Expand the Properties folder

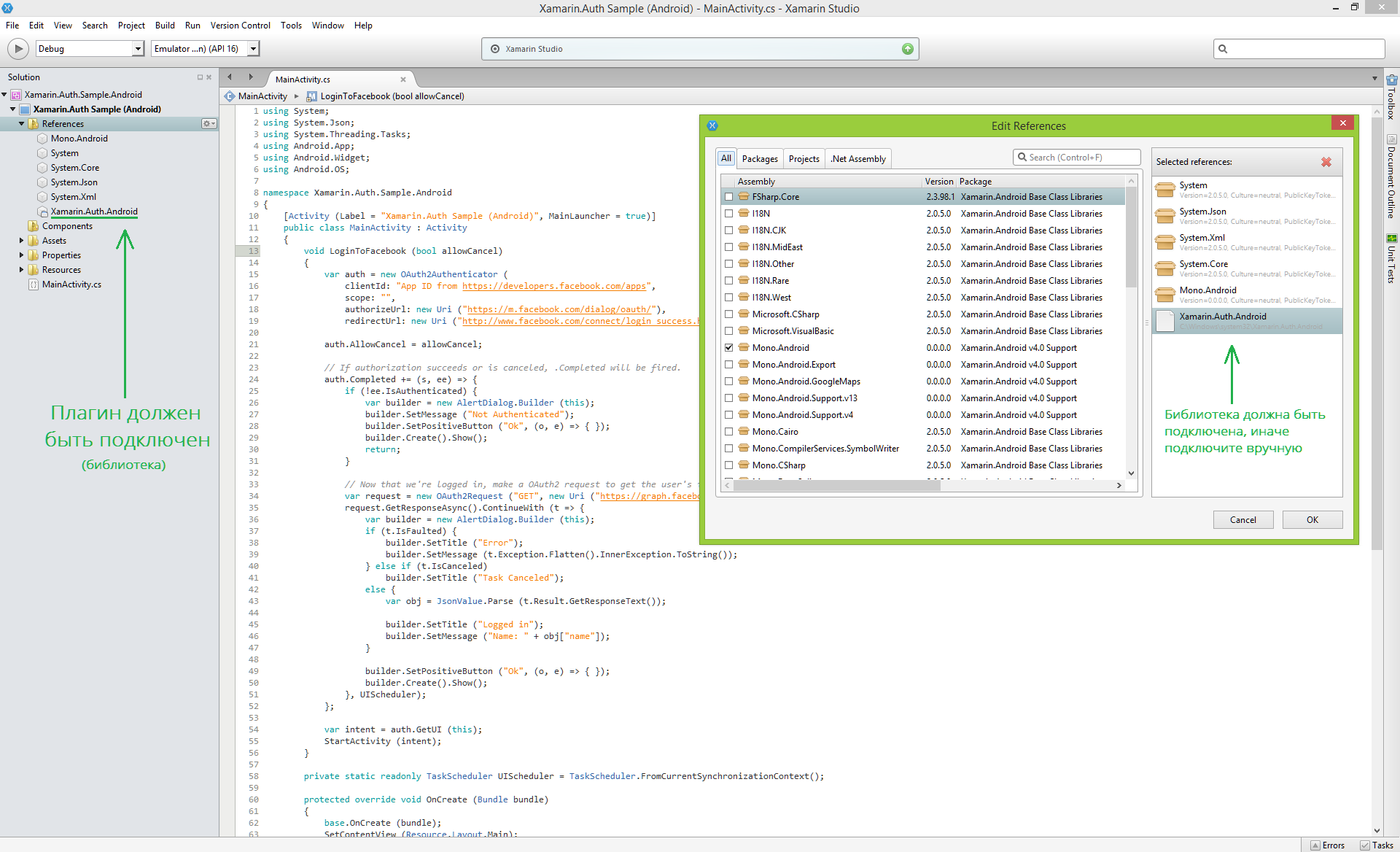(22, 255)
